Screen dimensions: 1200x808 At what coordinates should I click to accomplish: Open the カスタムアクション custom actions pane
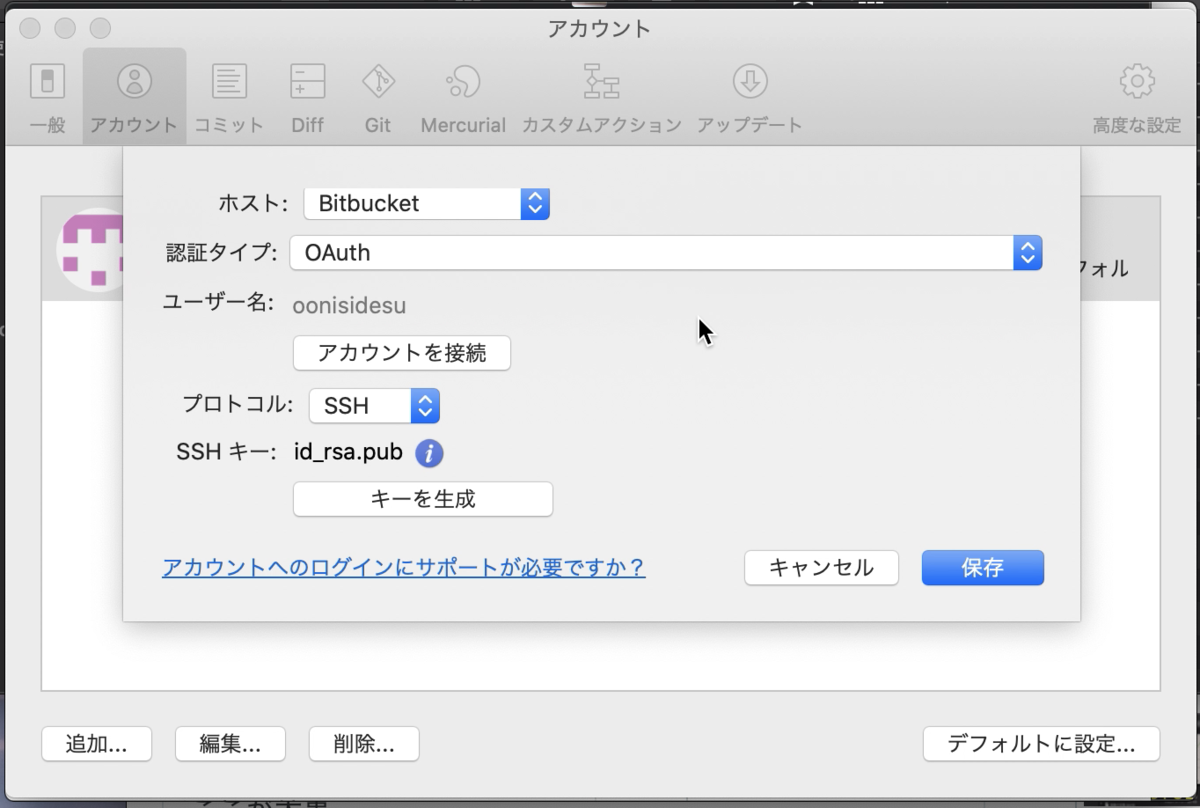[x=602, y=97]
